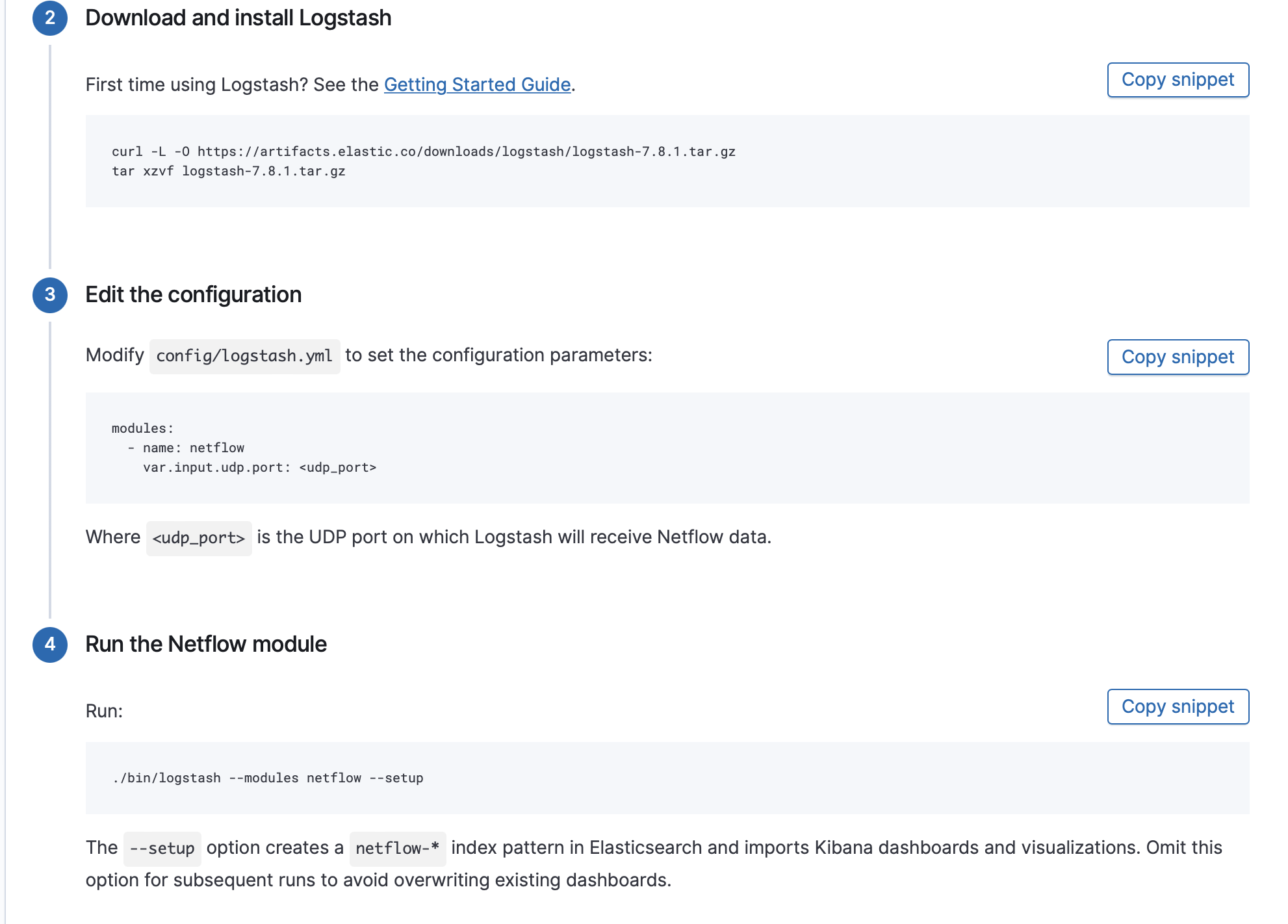Click the step 2 number badge
1288x924 pixels.
click(50, 18)
